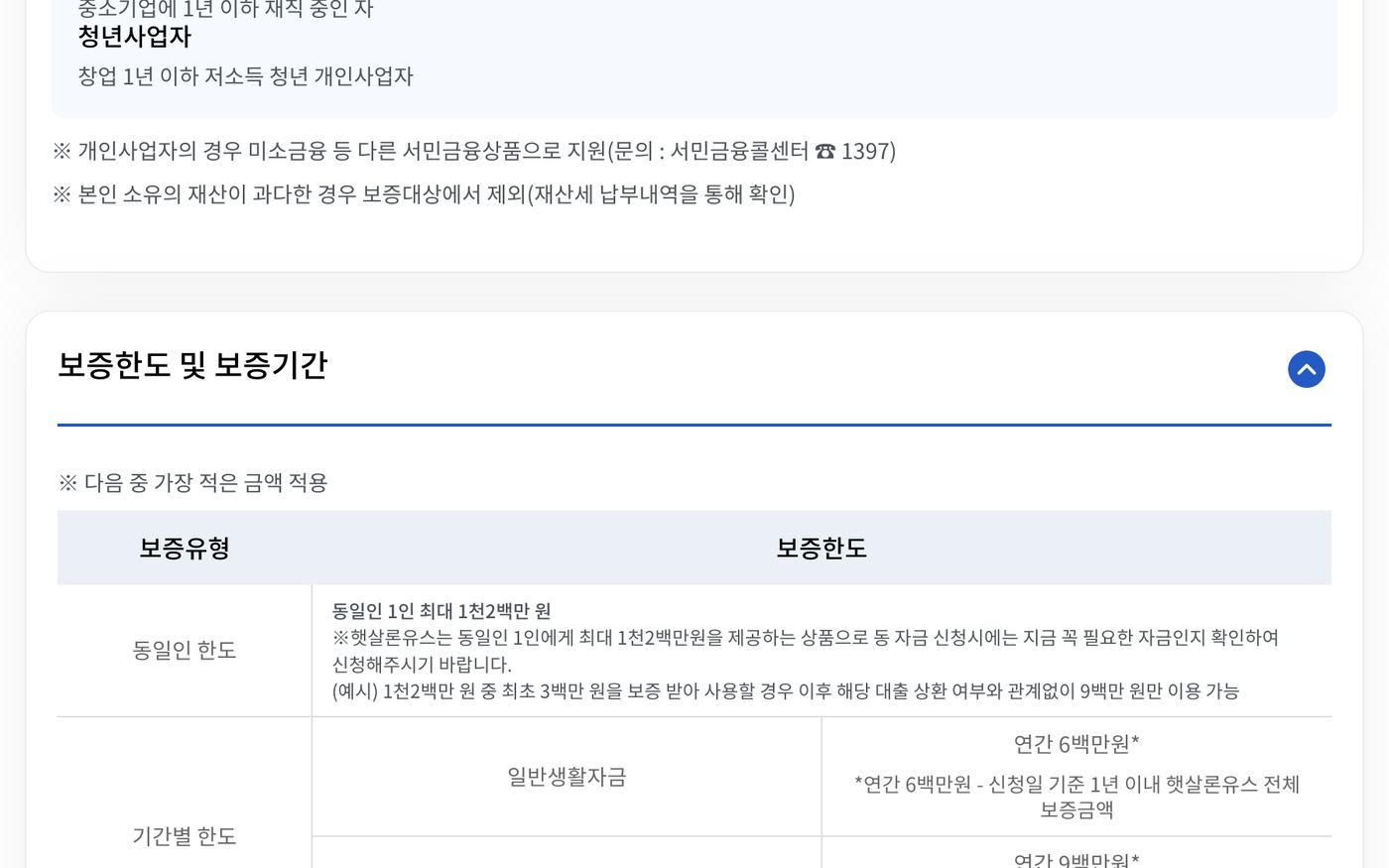Click bold text 동일인 1인 최대 1천2백만 원
1389x868 pixels.
(x=442, y=611)
